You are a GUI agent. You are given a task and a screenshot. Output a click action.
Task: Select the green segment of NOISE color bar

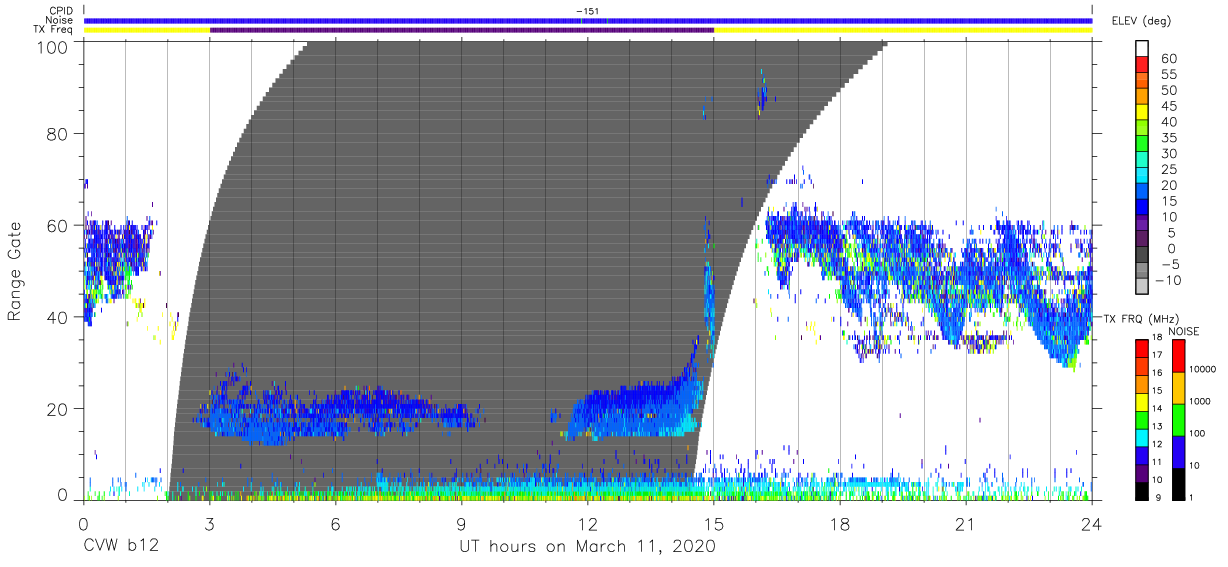1178,419
